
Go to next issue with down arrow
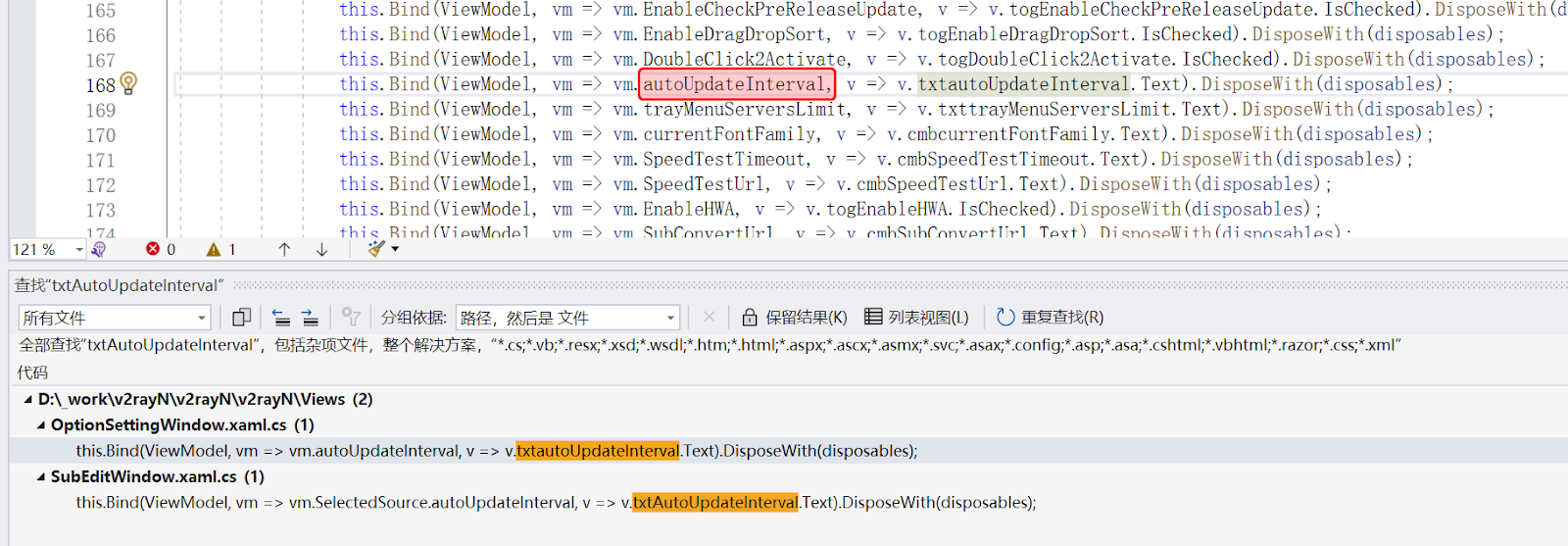point(321,250)
